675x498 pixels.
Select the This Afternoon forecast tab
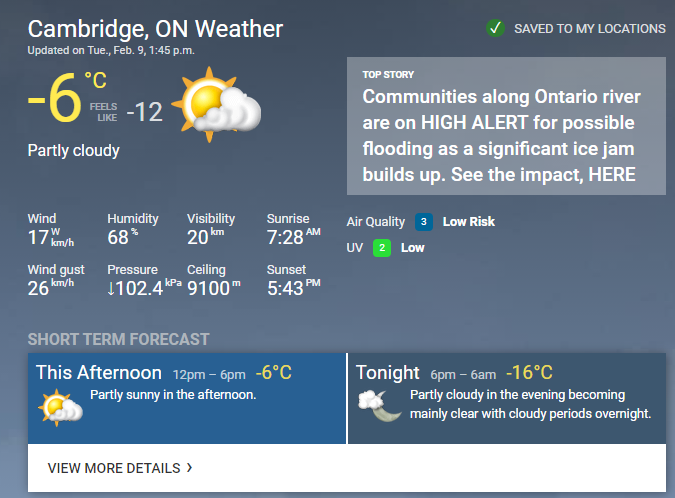[x=187, y=398]
